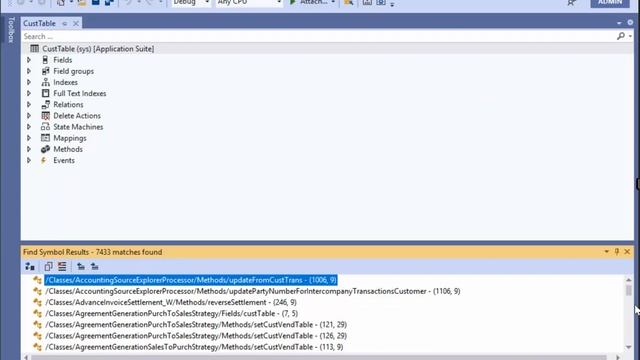Select the Indexes tree item label

point(65,82)
